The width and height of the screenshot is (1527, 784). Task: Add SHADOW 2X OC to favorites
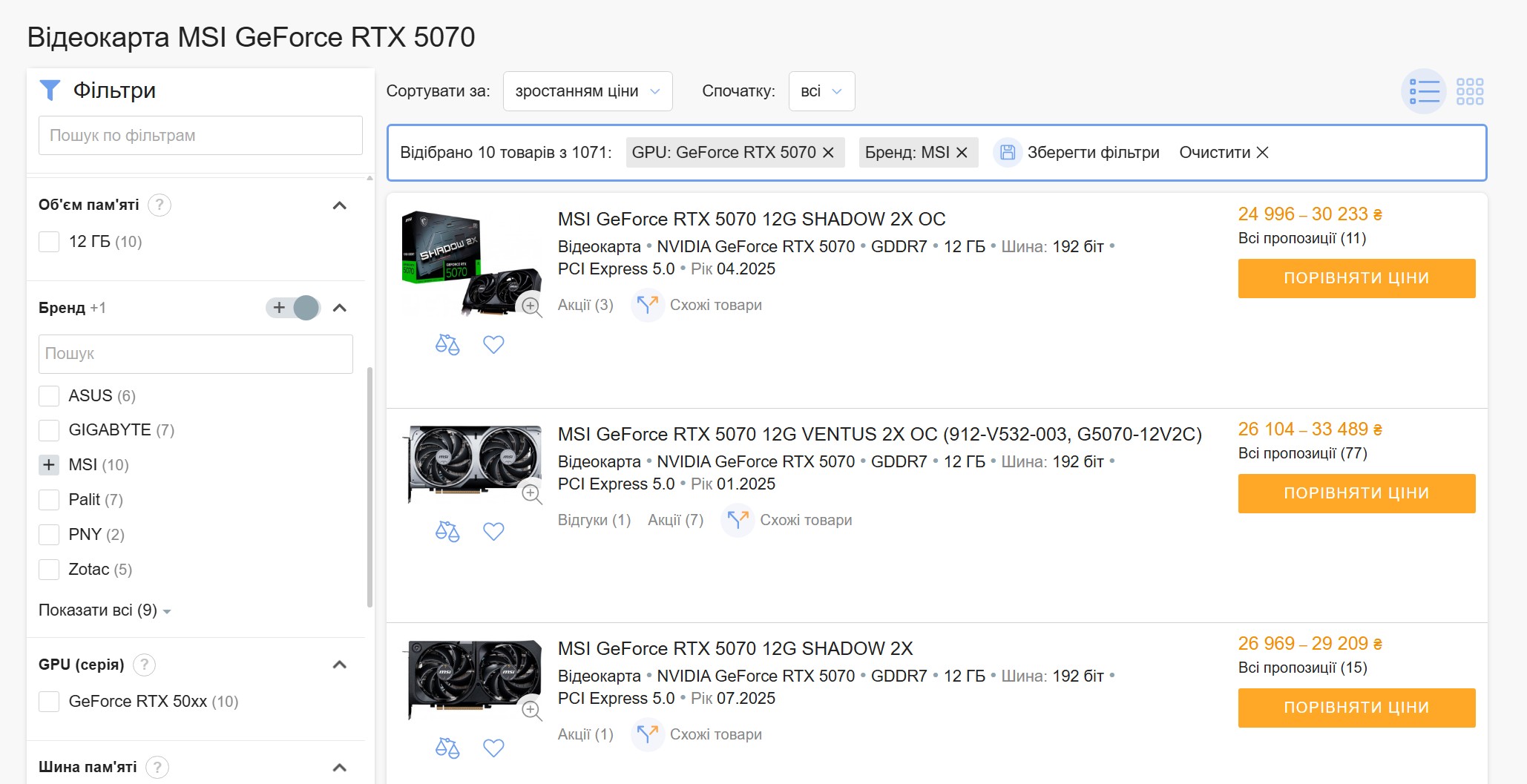tap(493, 345)
